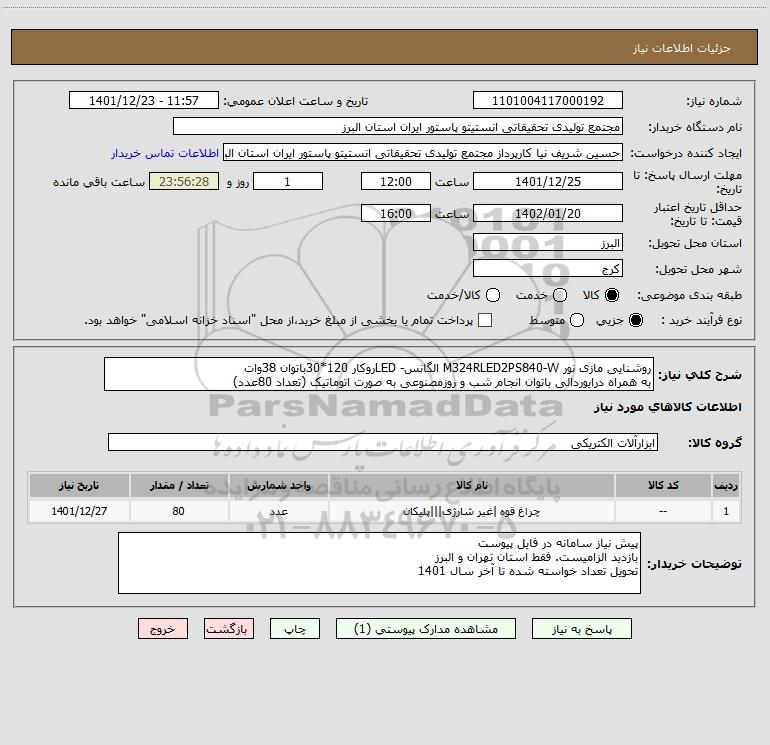This screenshot has width=770, height=745.
Task: Click the response deadline date 1401/12/25
Action: click(x=548, y=181)
